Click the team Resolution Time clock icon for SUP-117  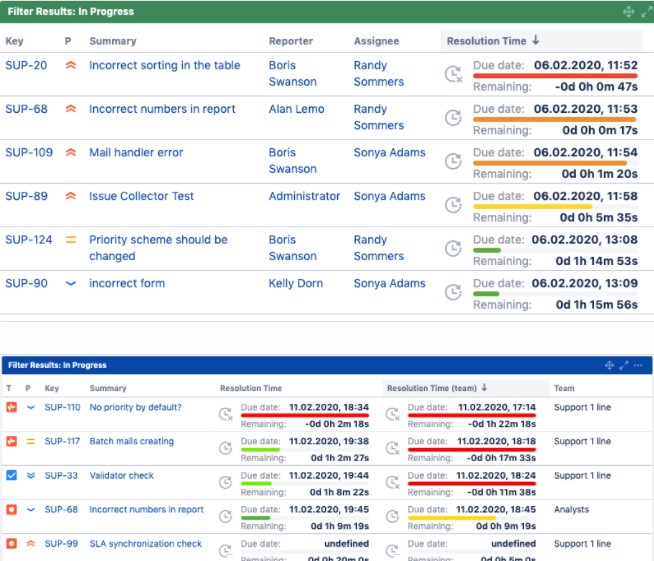click(x=392, y=448)
